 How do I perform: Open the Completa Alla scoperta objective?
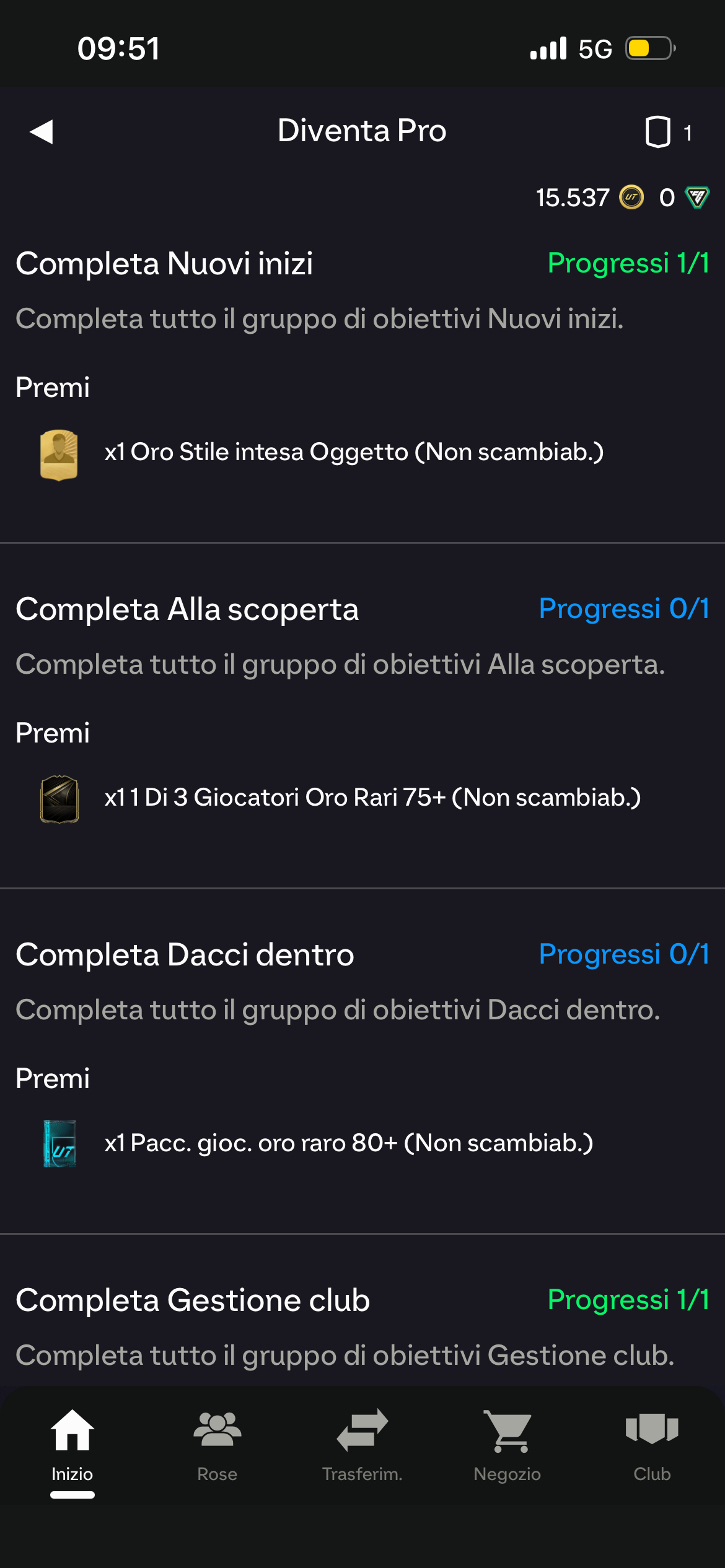tap(187, 609)
